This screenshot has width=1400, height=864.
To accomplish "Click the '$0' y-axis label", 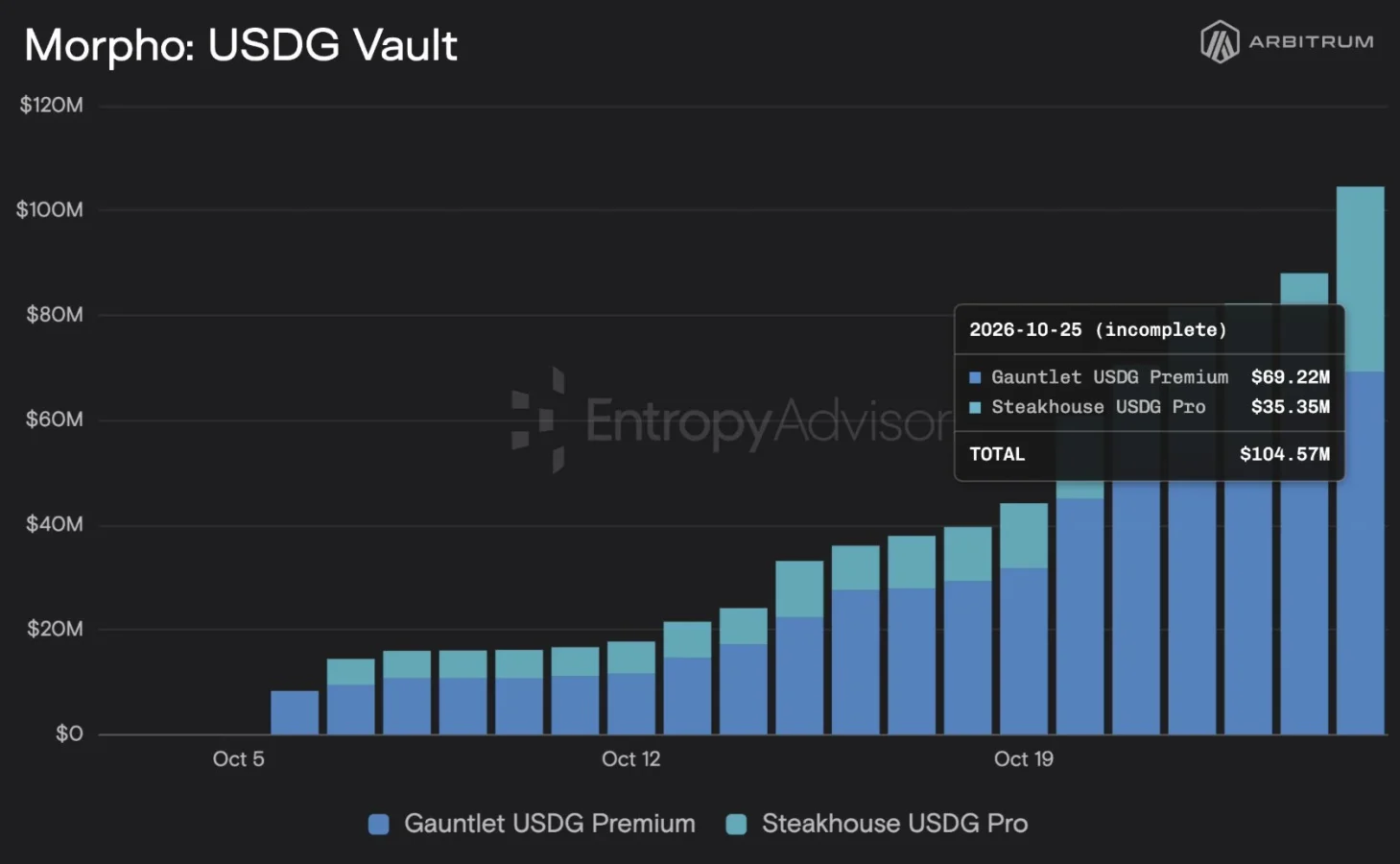I will pos(69,734).
